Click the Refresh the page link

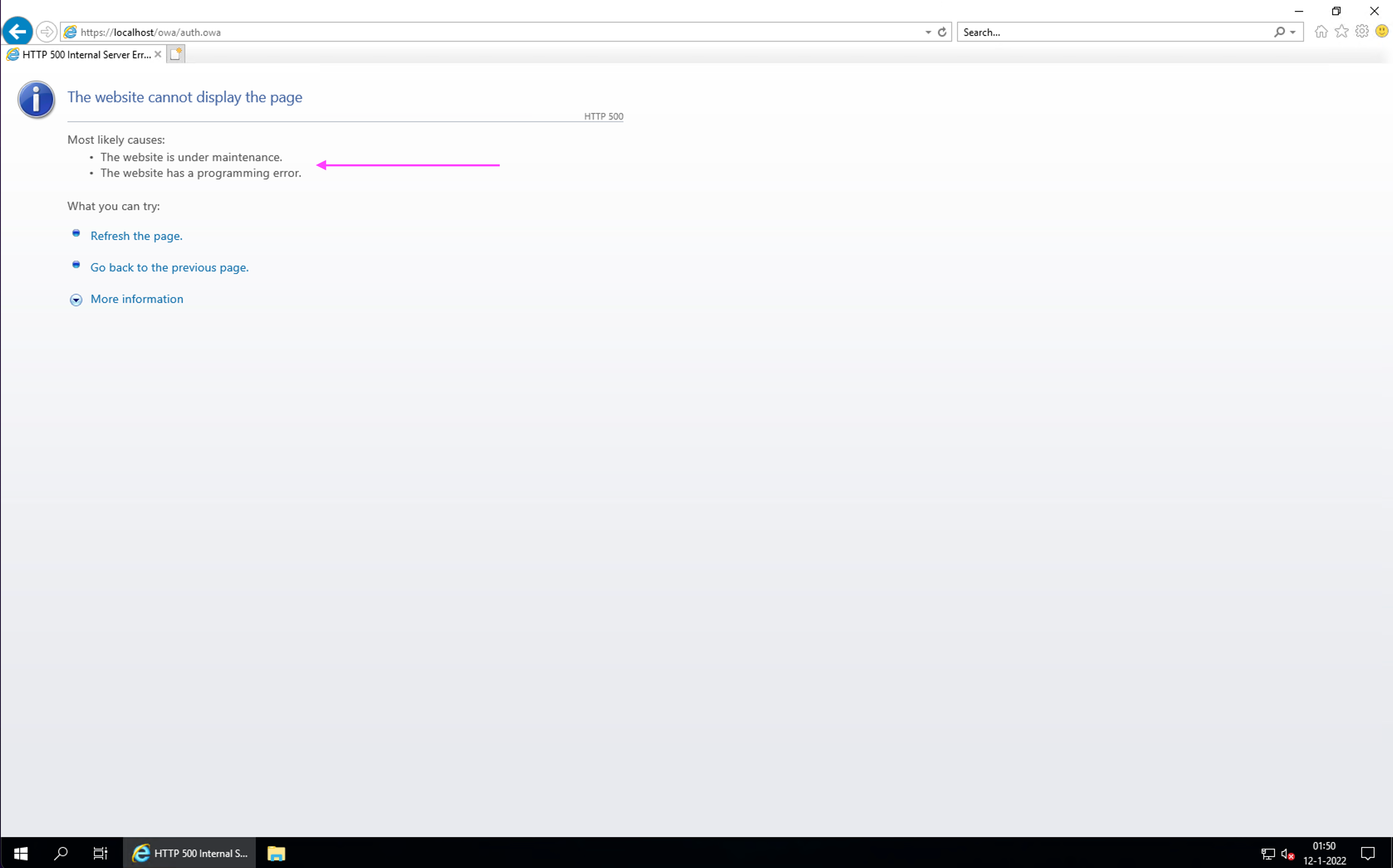click(136, 235)
